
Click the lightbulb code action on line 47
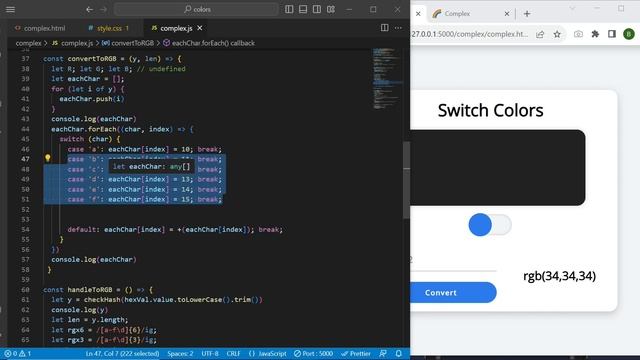48,158
